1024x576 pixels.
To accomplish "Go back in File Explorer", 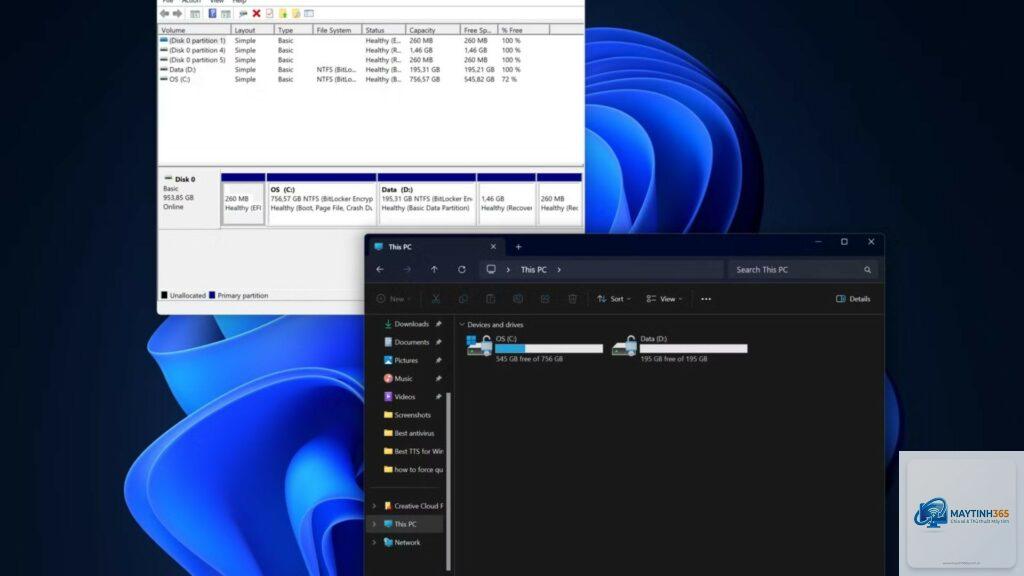I will [x=380, y=269].
